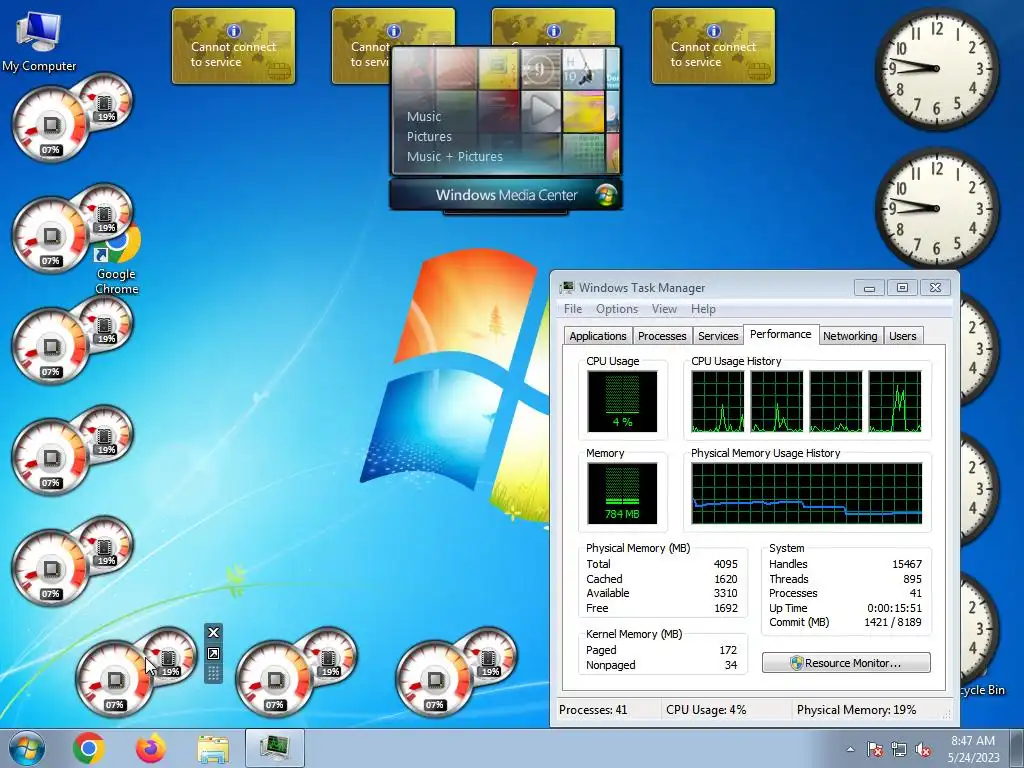This screenshot has width=1024, height=768.
Task: Click the Available memory value 3310
Action: 726,593
